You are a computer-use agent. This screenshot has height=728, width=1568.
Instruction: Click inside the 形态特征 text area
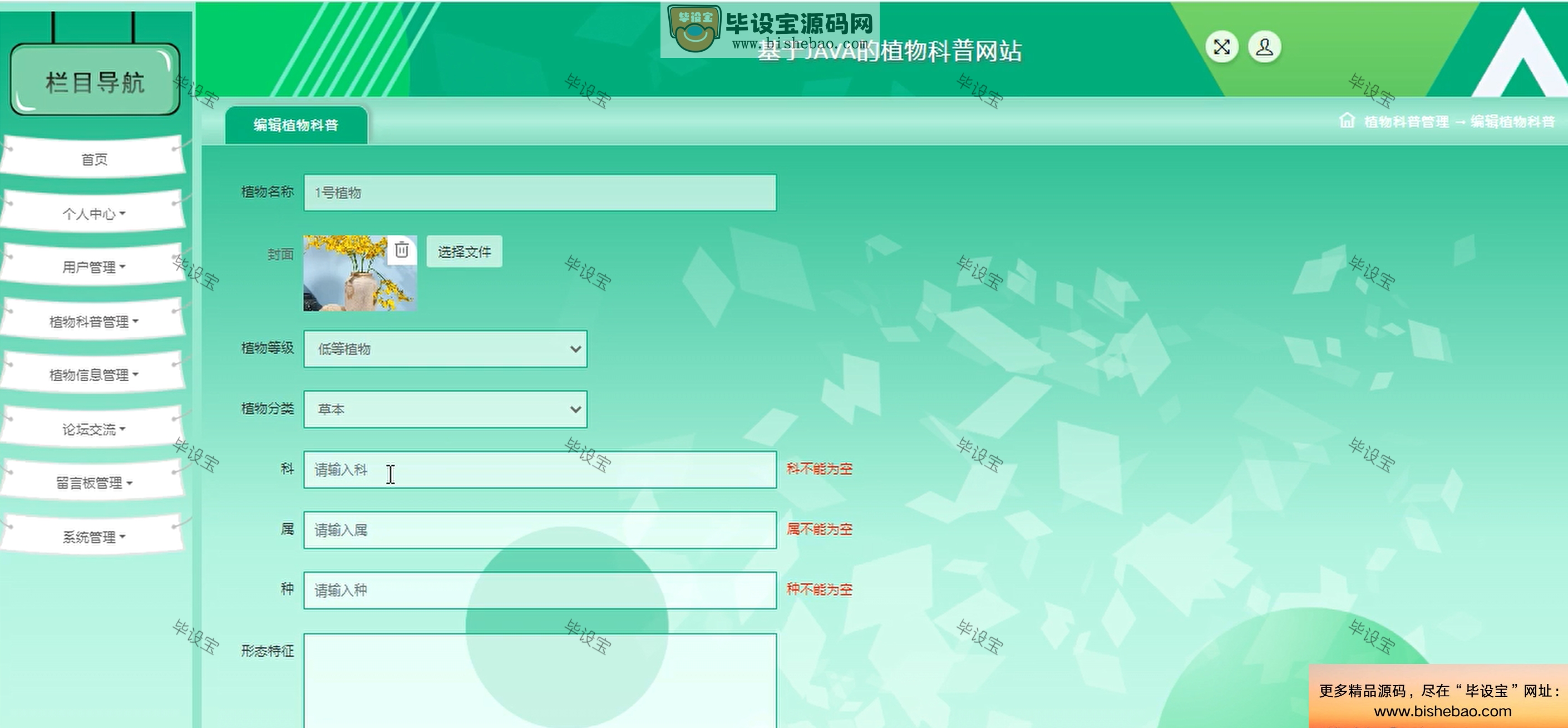540,681
